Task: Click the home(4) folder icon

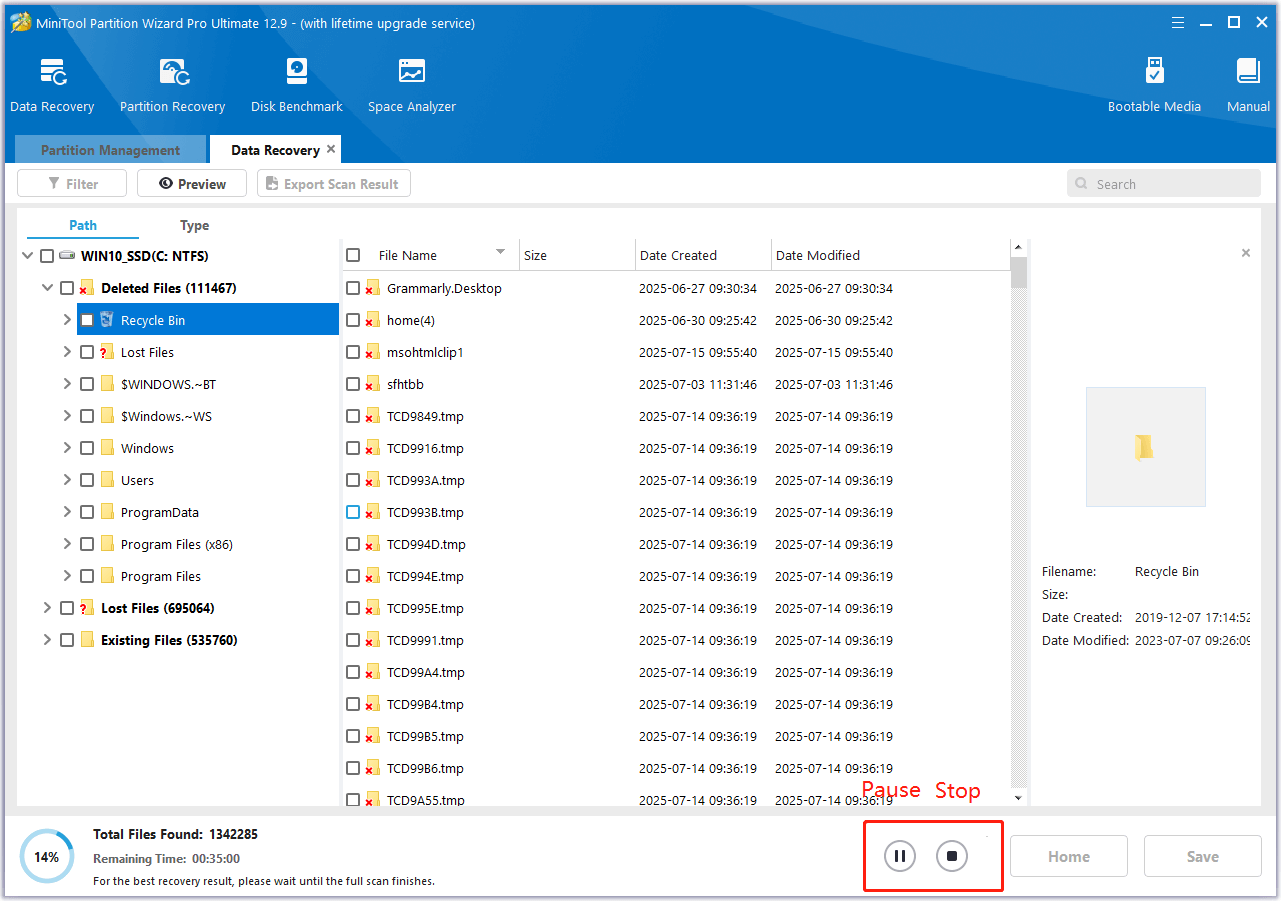Action: [373, 320]
